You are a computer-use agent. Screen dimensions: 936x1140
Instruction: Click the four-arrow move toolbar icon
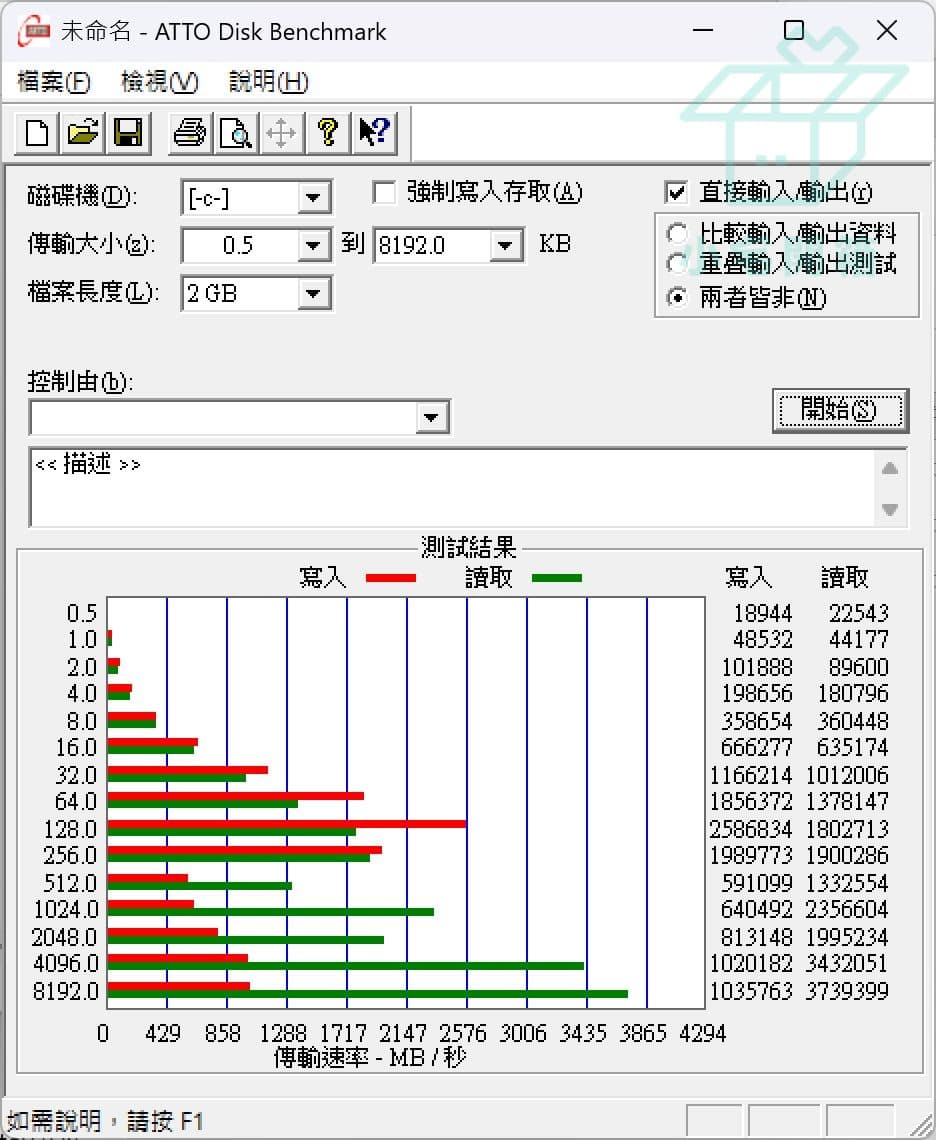[281, 133]
